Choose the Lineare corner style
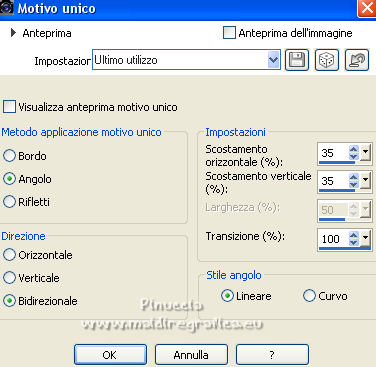Image resolution: width=376 pixels, height=367 pixels. [x=227, y=296]
